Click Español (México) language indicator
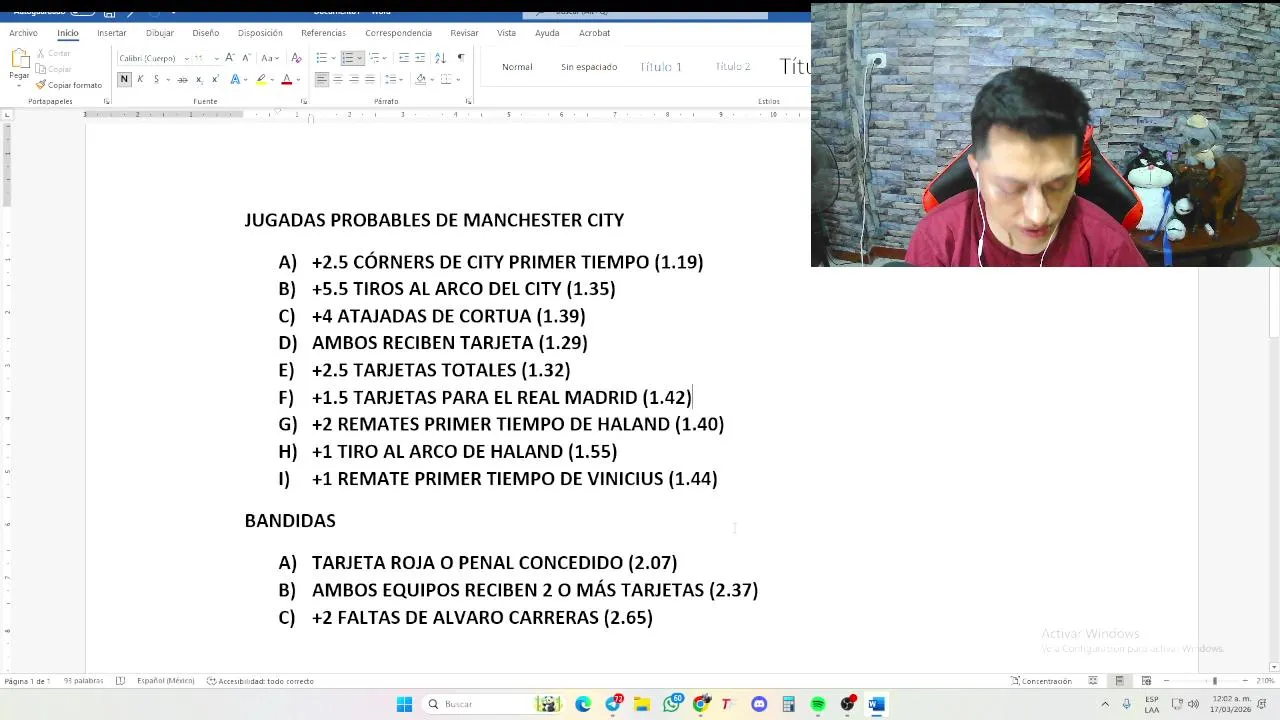Screen dimensions: 1280x720 click(166, 681)
